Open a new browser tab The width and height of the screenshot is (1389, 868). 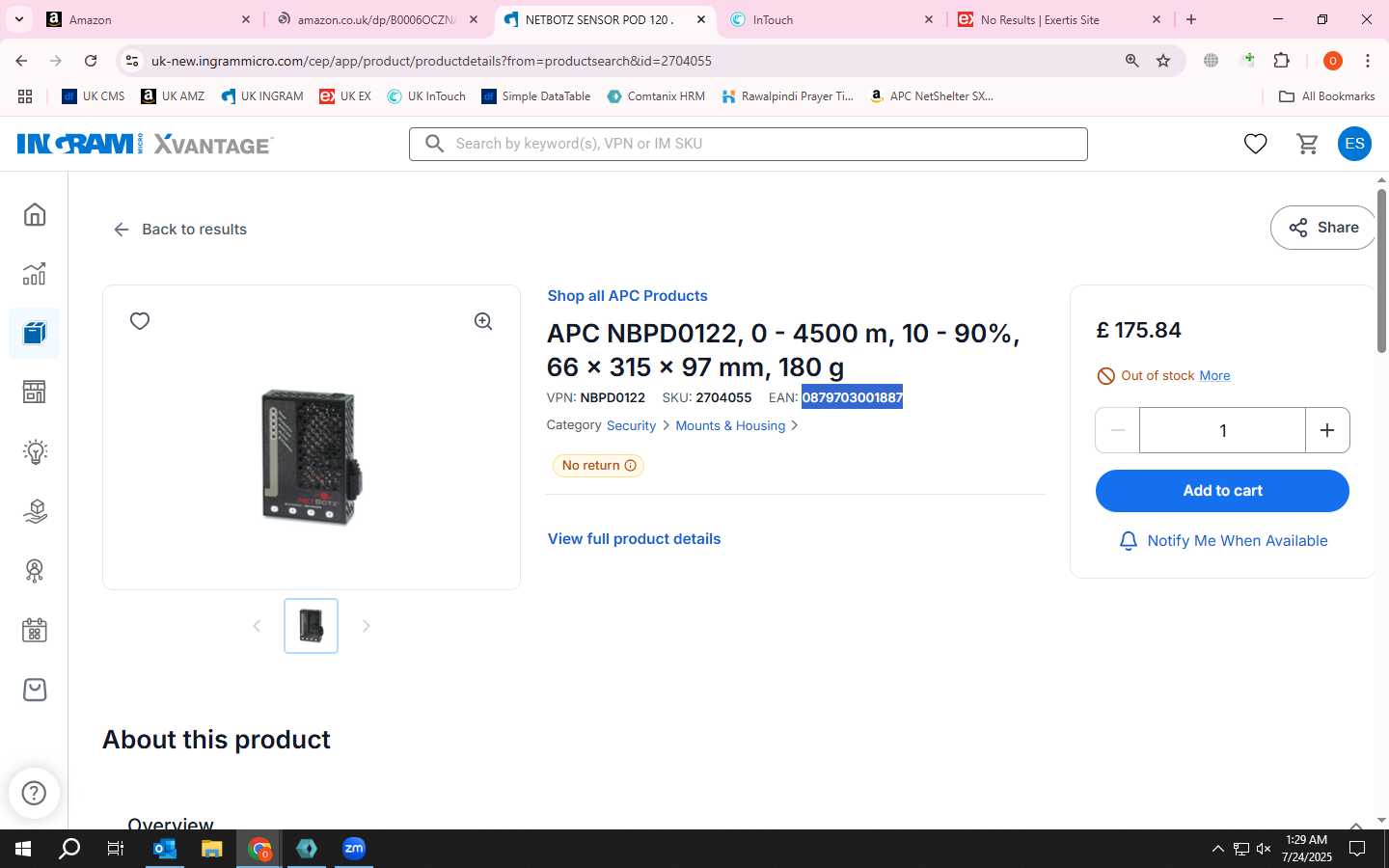pyautogui.click(x=1191, y=19)
